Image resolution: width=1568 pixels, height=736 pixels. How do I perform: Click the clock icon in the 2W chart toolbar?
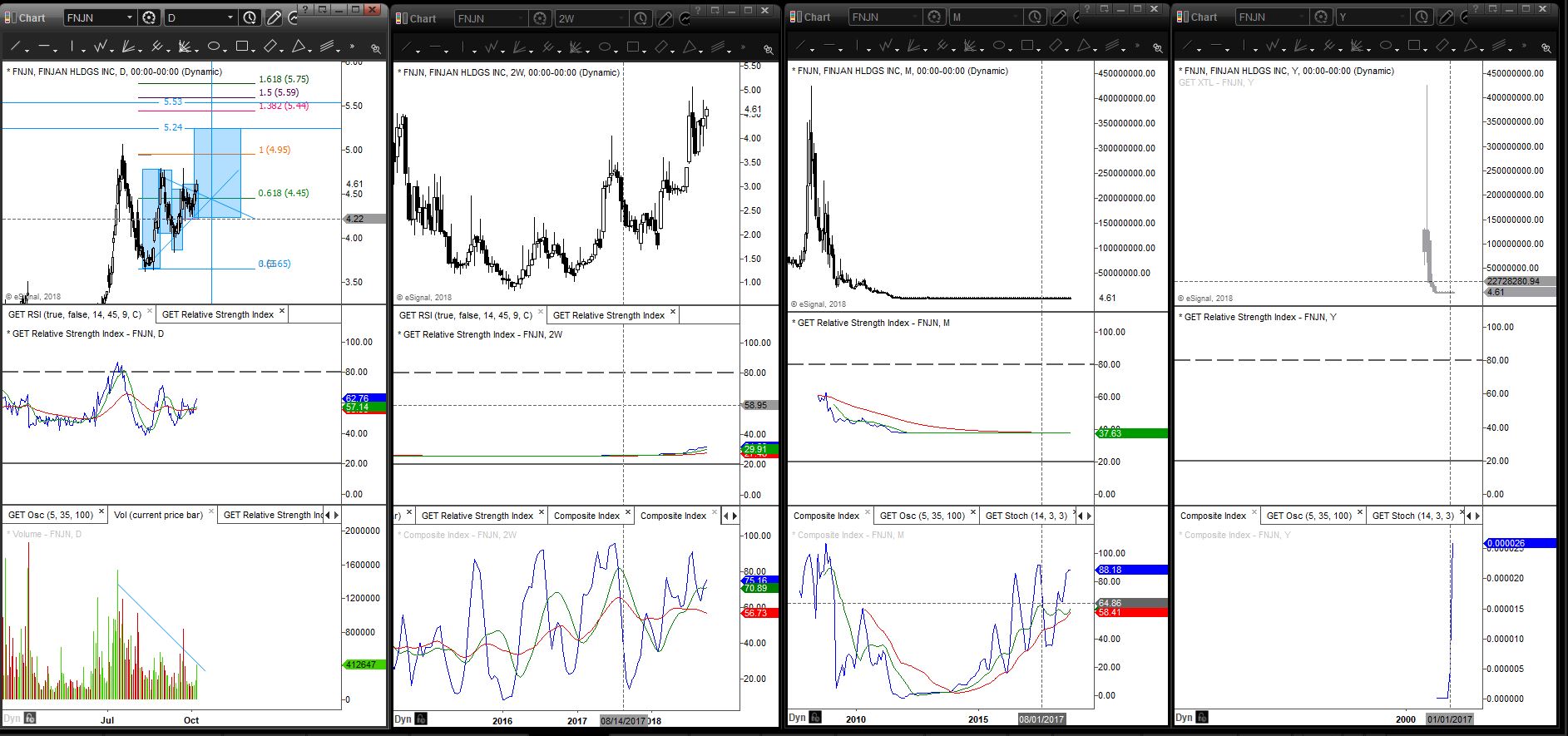(x=641, y=18)
